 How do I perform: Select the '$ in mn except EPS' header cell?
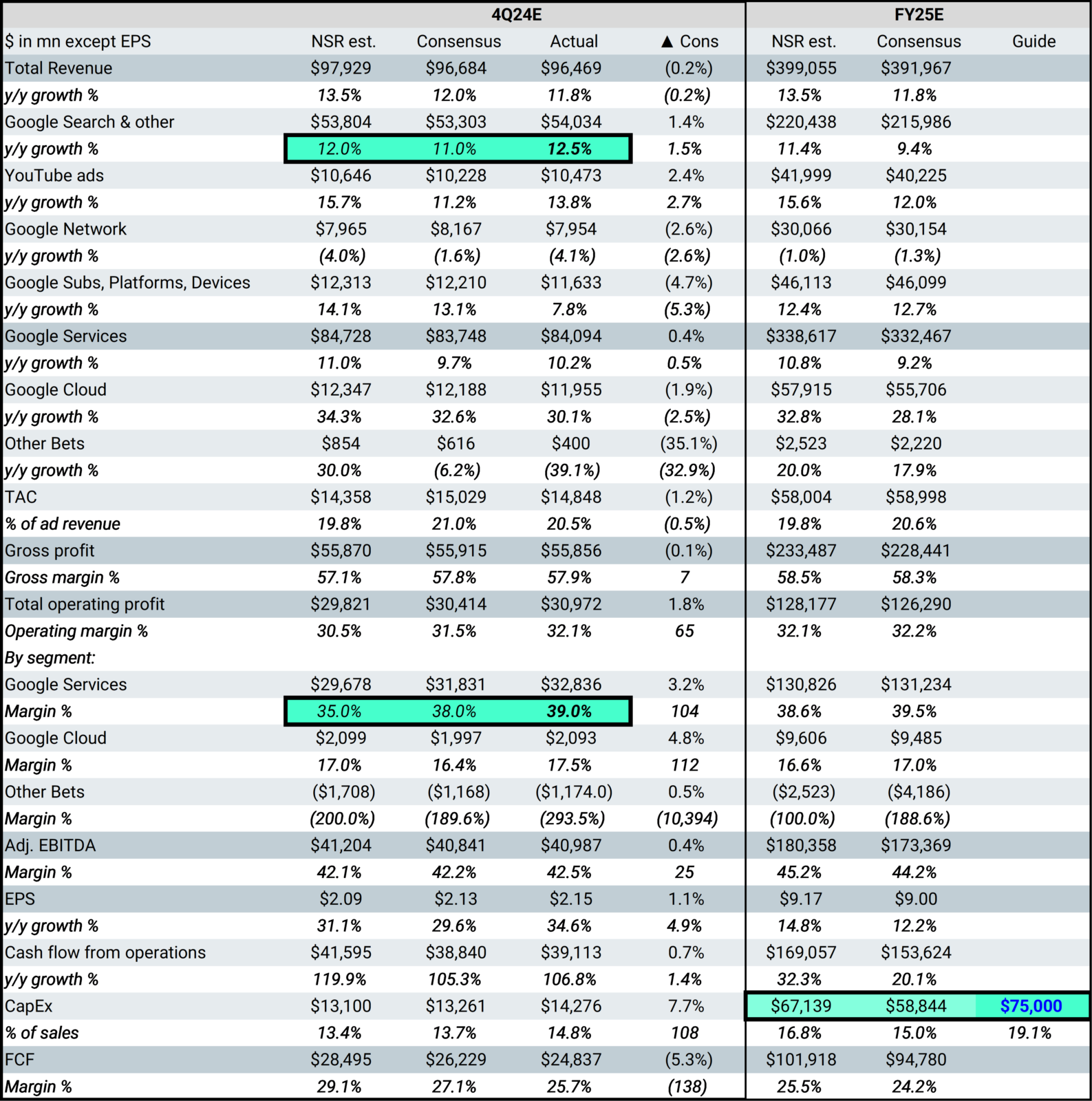(x=78, y=41)
